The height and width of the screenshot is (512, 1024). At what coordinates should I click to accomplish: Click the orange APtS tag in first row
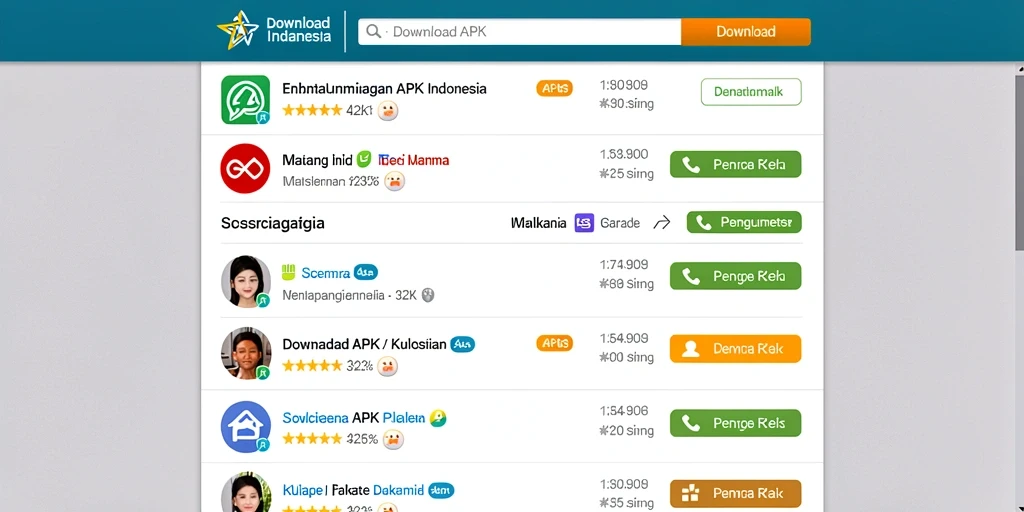tap(554, 88)
